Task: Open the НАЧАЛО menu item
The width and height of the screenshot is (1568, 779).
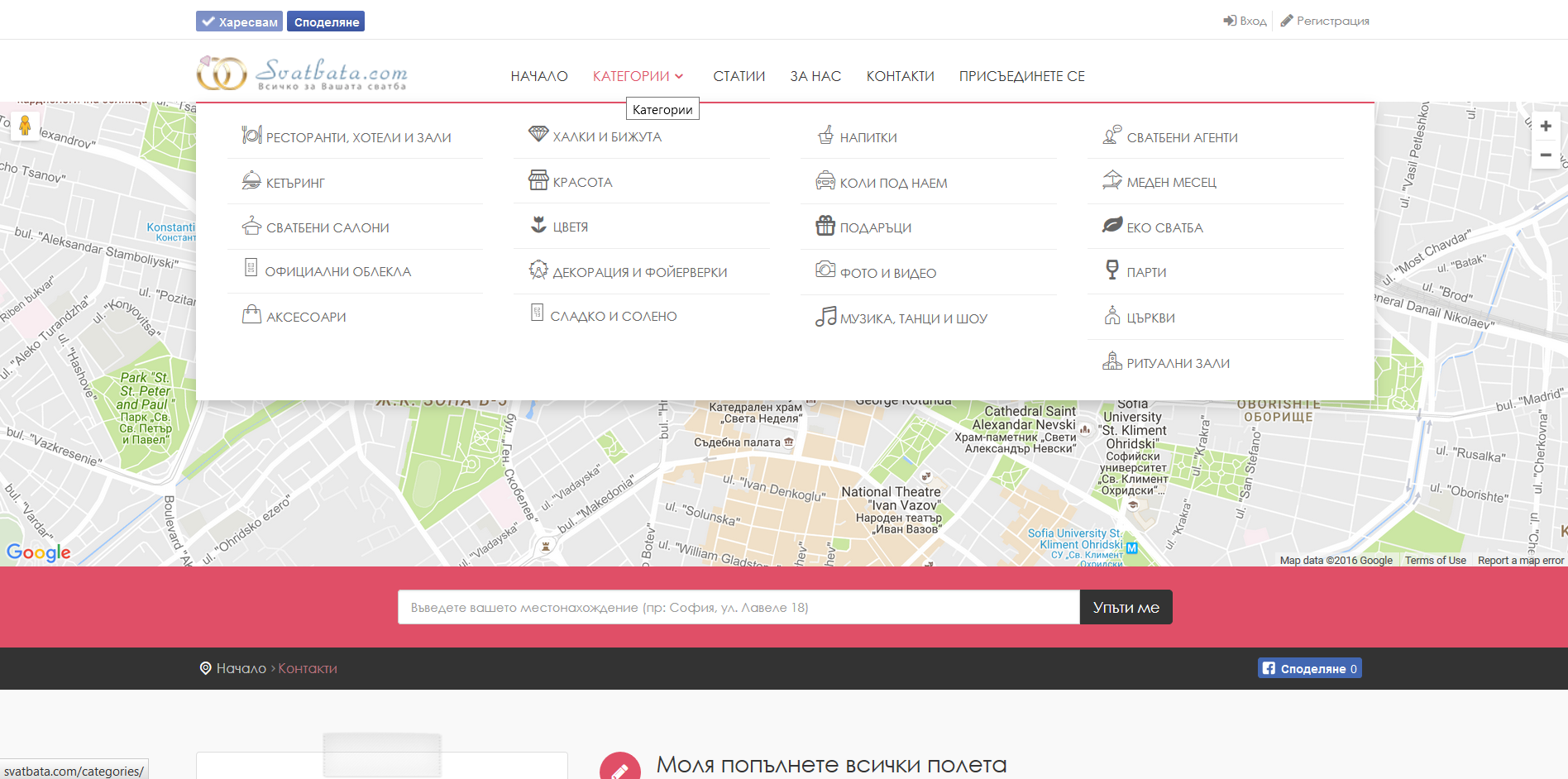Action: tap(539, 76)
